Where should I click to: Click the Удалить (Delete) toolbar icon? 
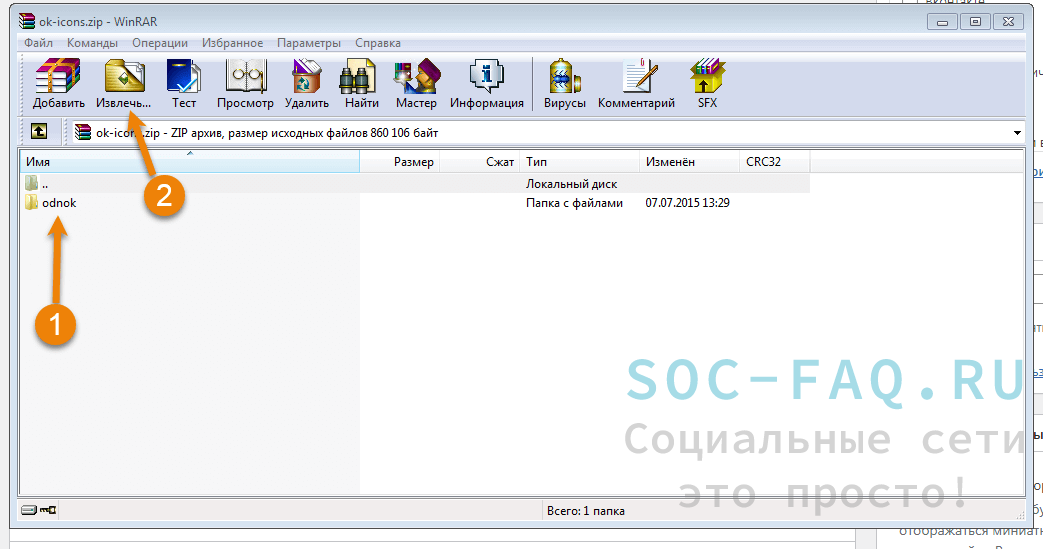point(307,84)
